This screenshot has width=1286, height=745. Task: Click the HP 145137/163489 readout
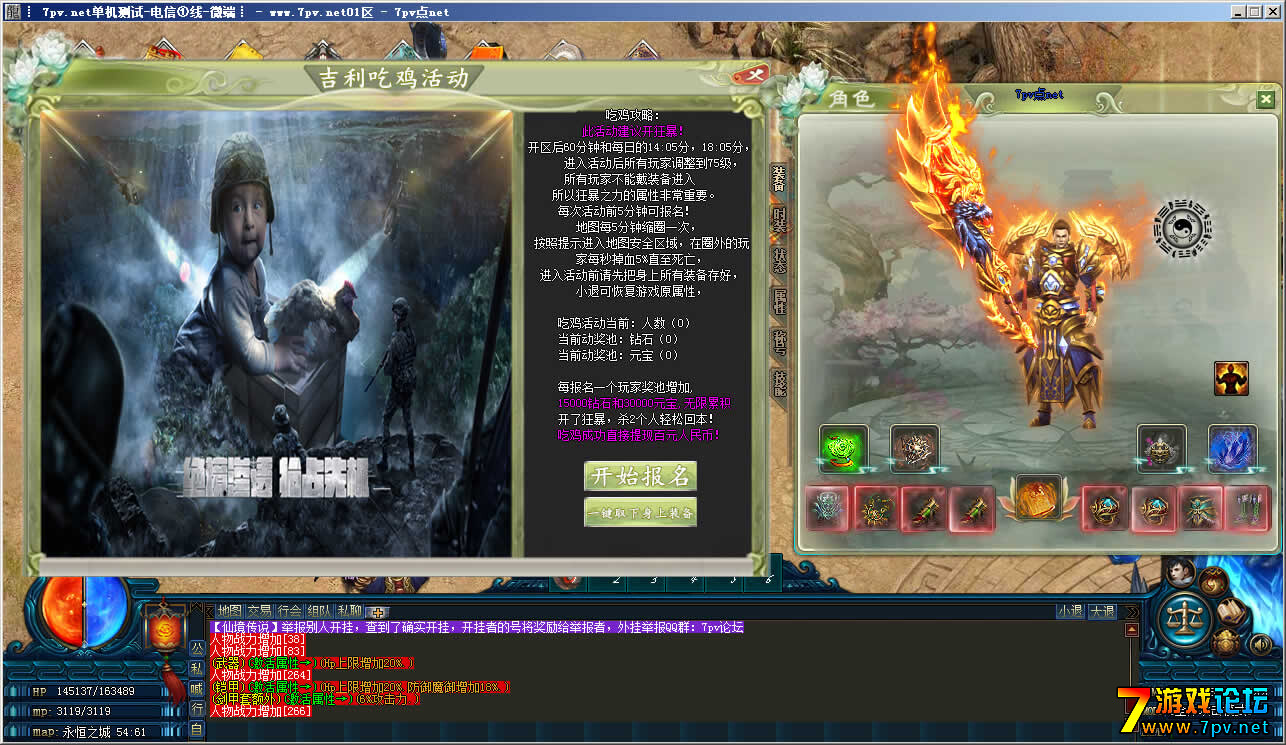pyautogui.click(x=82, y=691)
